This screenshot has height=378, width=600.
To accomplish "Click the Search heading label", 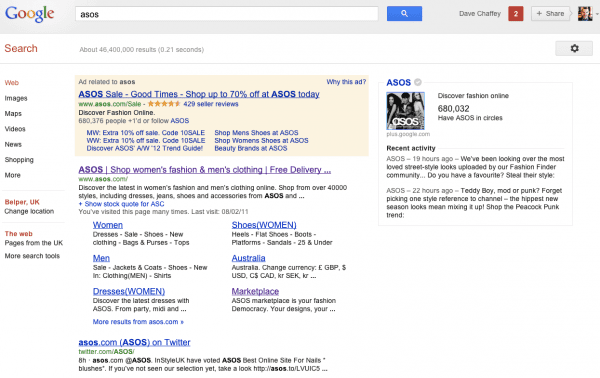I will (x=21, y=49).
